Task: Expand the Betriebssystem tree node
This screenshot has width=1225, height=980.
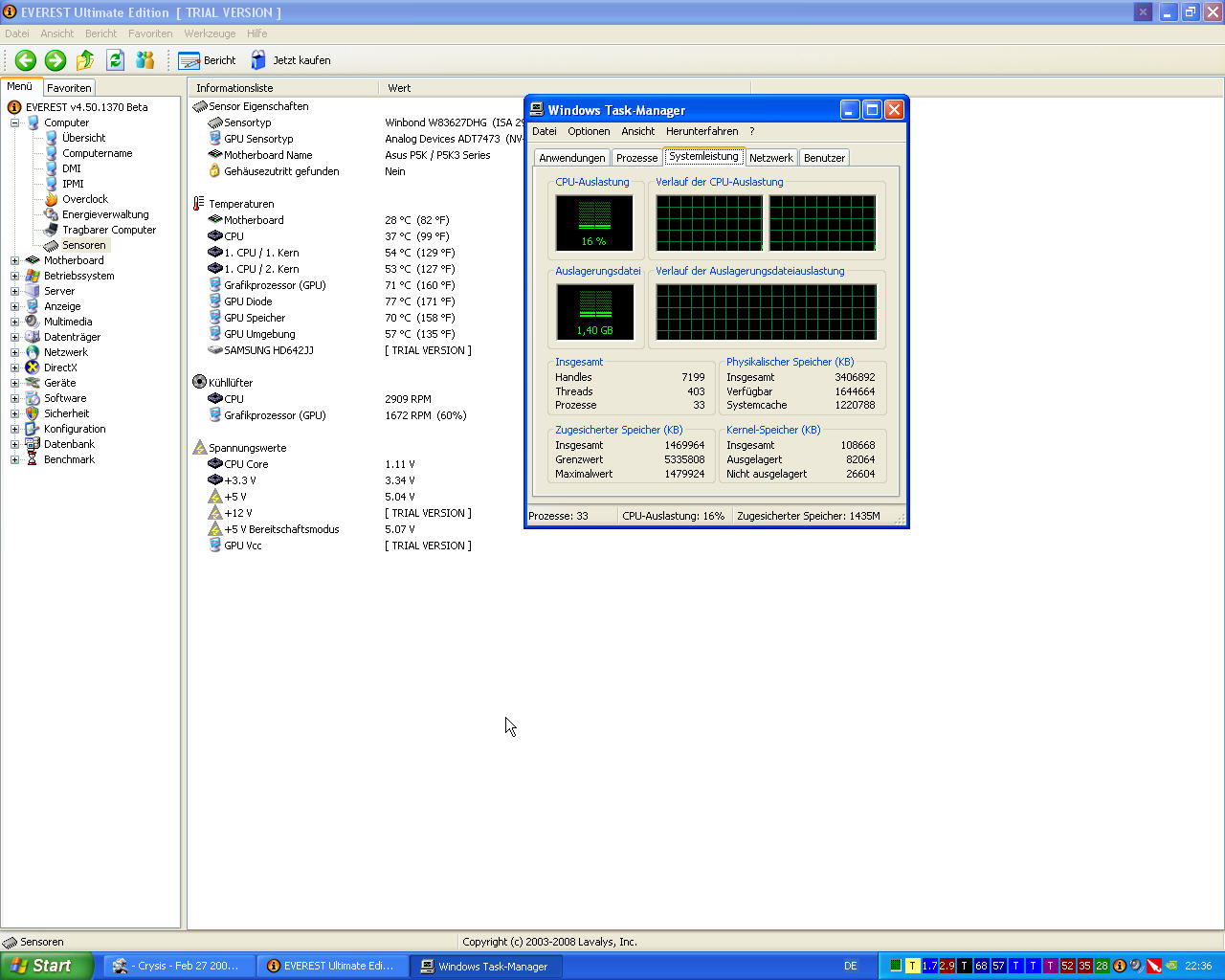Action: click(14, 276)
